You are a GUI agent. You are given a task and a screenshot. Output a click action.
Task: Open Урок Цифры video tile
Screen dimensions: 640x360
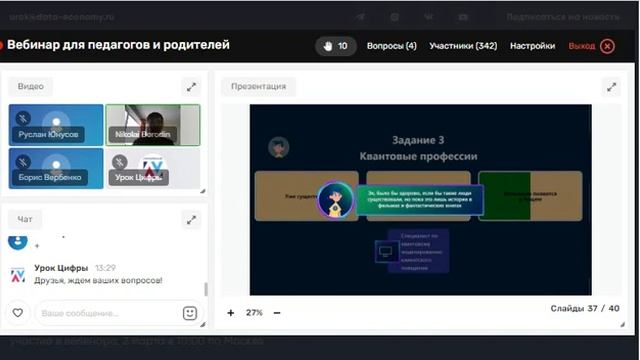click(x=153, y=168)
